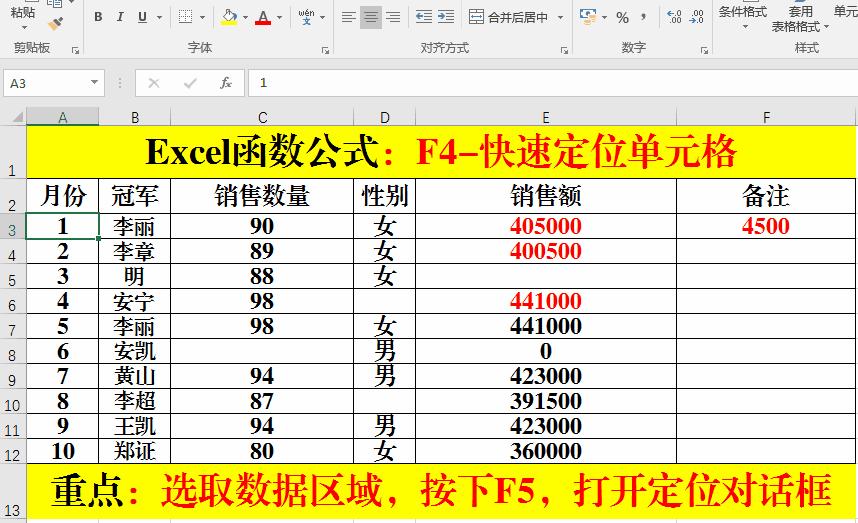This screenshot has height=523, width=858.
Task: Click the formula bar showing 1
Action: 553,83
